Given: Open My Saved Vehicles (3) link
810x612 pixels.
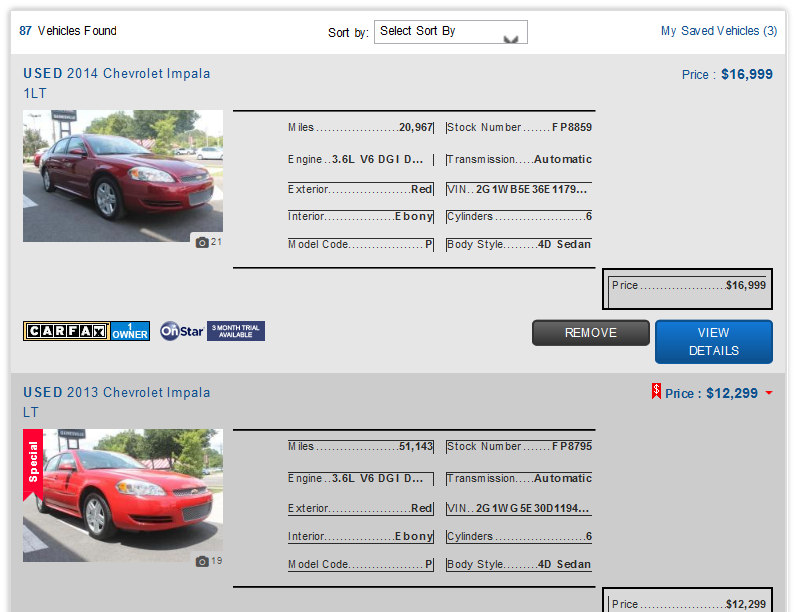Looking at the screenshot, I should 718,31.
